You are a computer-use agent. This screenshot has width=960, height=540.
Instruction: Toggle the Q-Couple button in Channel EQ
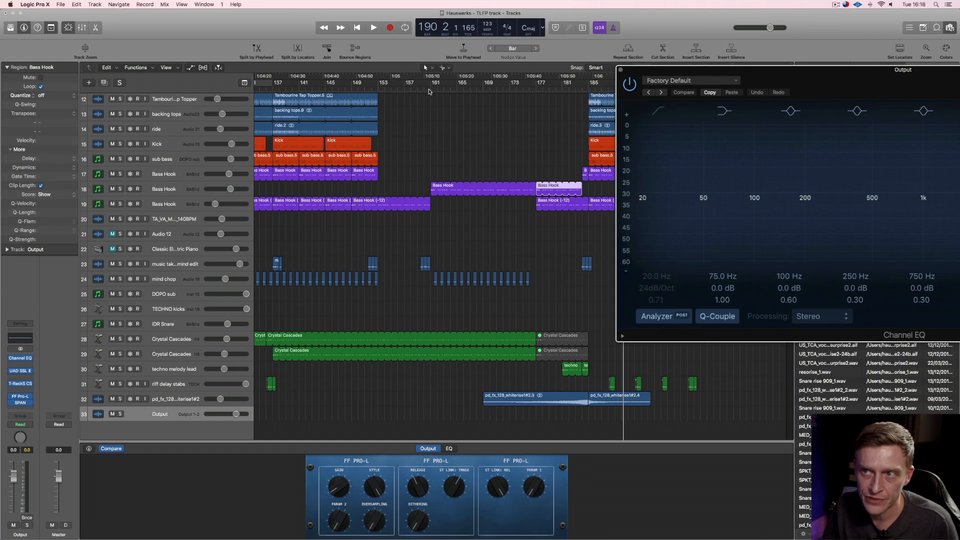pos(717,317)
